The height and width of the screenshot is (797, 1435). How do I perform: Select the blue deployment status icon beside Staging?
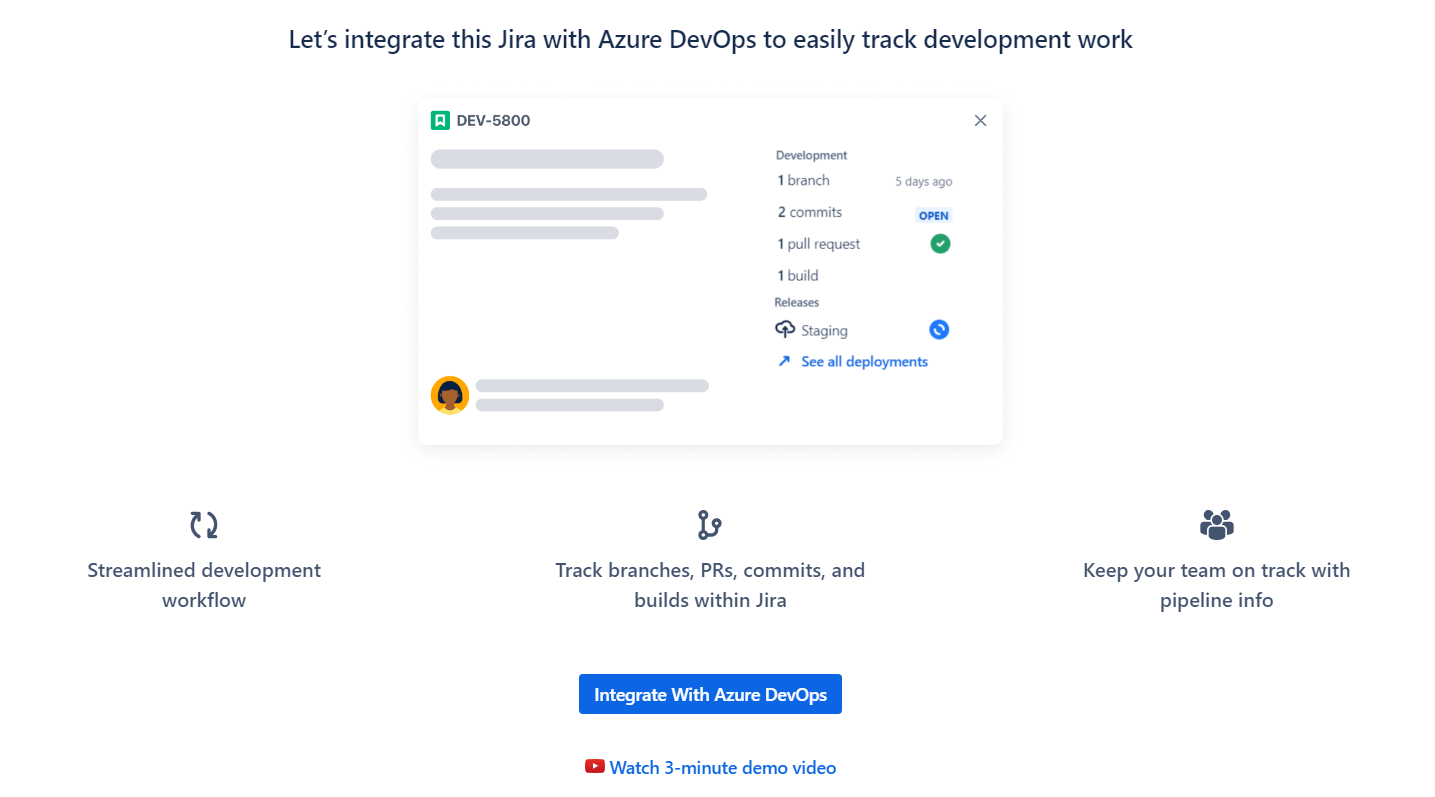(x=938, y=329)
